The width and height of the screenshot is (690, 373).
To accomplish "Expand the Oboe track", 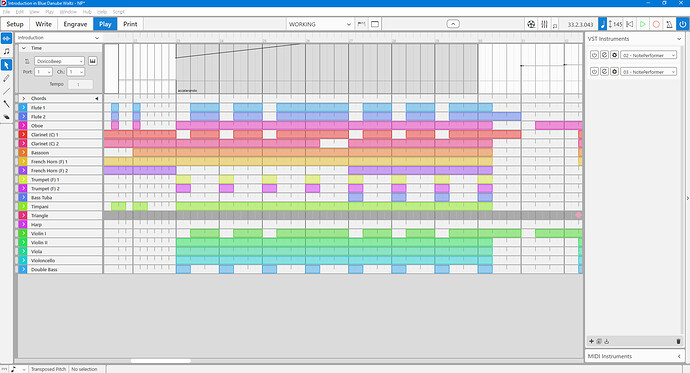I will (x=23, y=125).
